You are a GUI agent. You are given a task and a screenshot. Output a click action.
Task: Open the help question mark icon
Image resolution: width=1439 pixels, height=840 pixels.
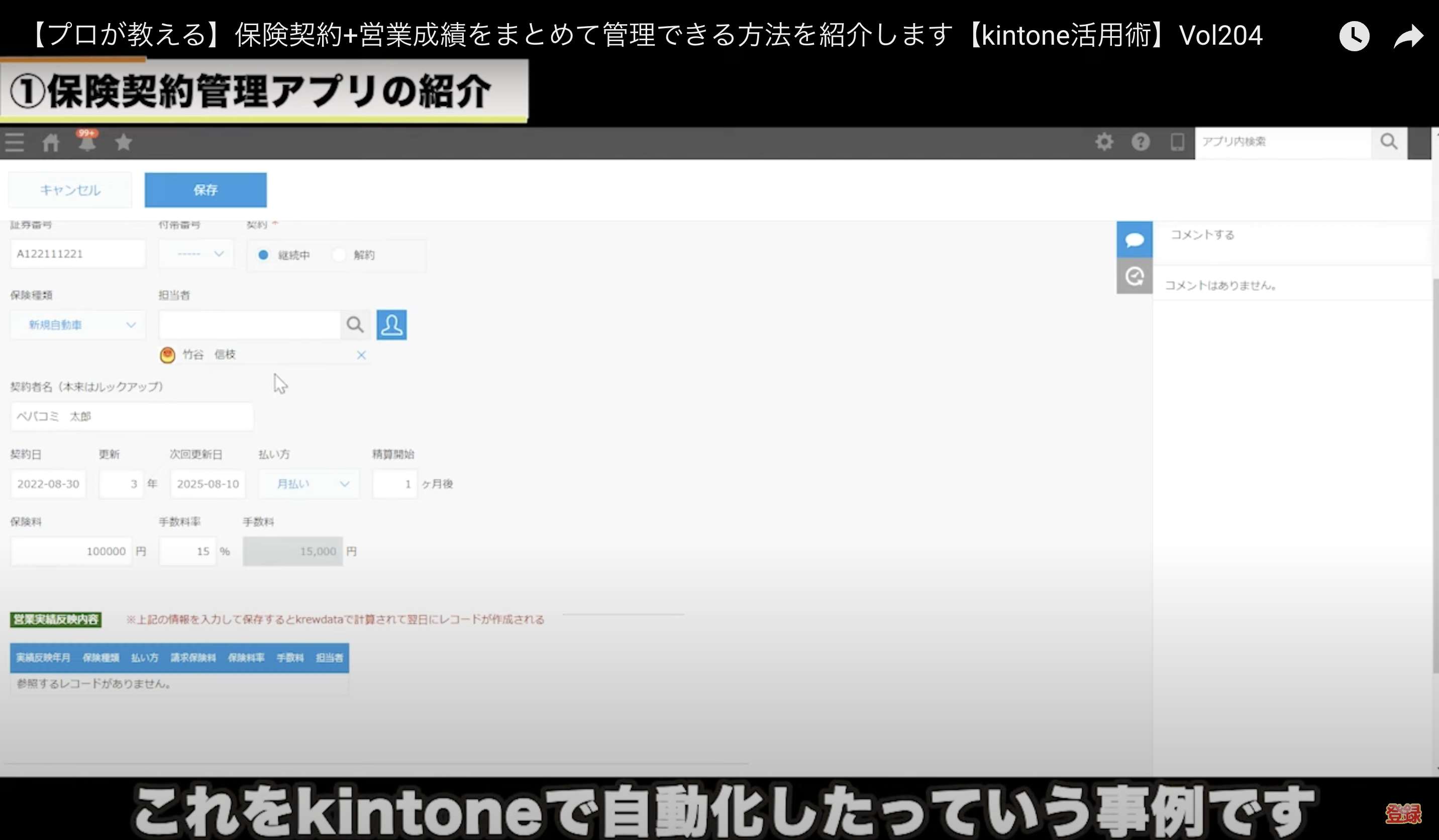1141,142
